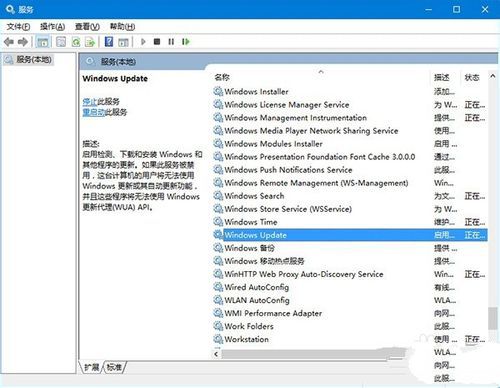Switch to the 扩展 tab
The height and width of the screenshot is (388, 500).
point(92,367)
